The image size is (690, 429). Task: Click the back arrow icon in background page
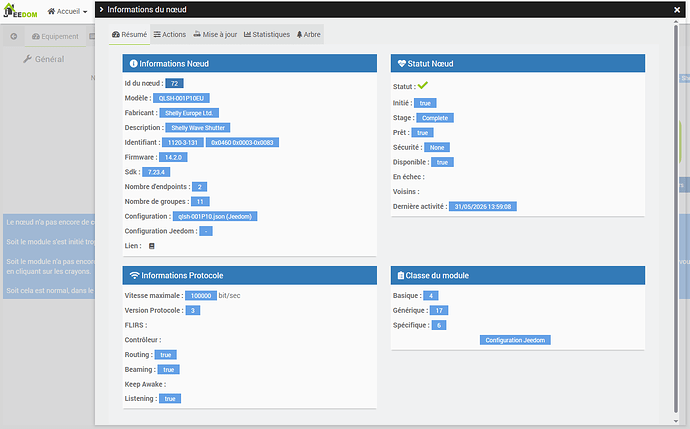(x=14, y=37)
